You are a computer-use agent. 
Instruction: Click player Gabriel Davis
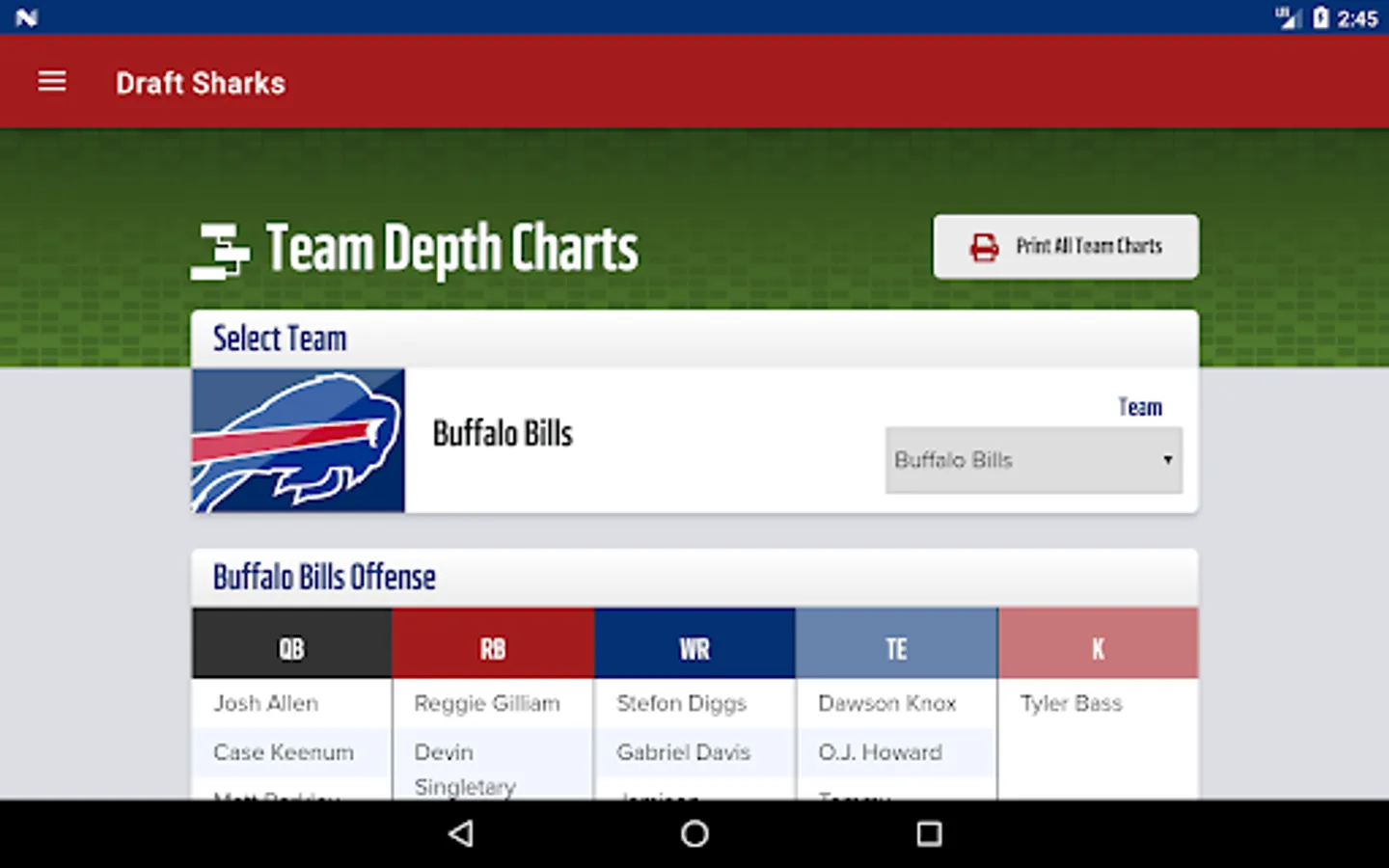(x=684, y=752)
